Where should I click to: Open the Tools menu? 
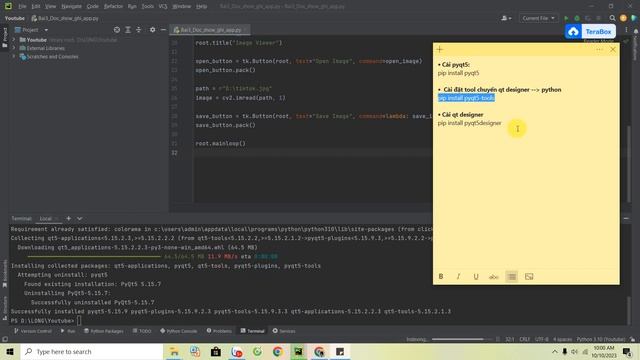click(148, 6)
